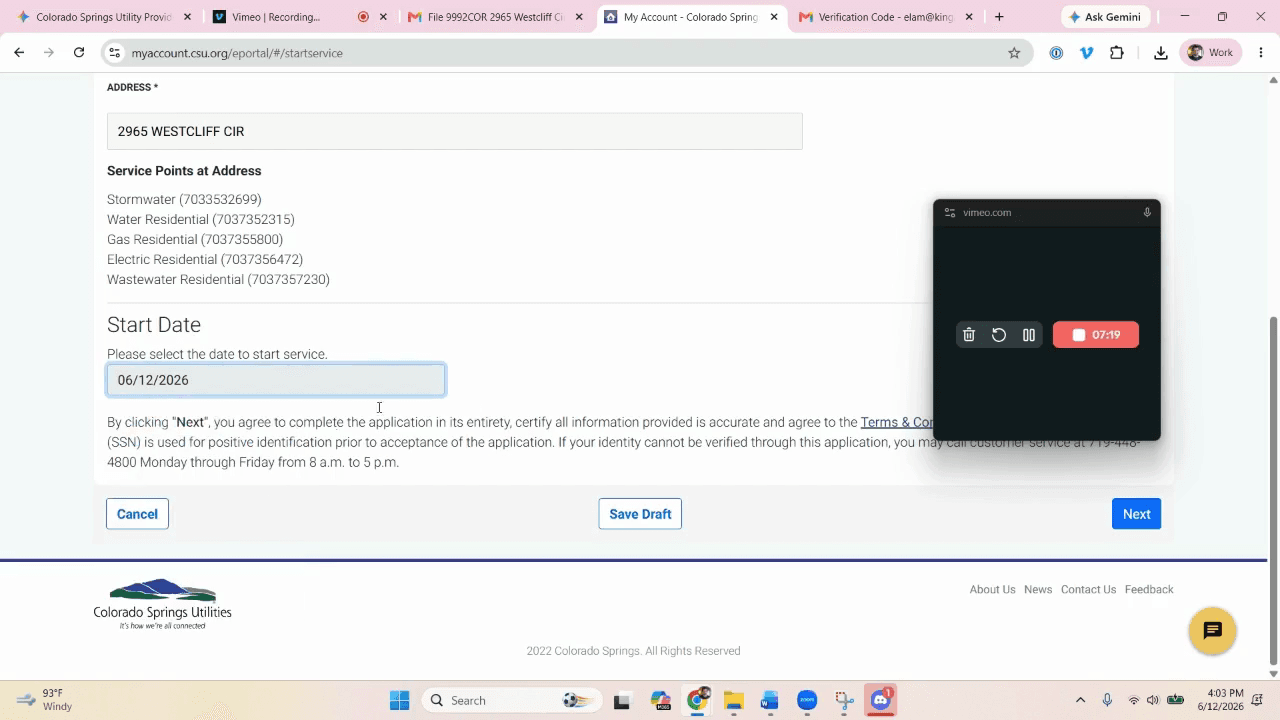The height and width of the screenshot is (720, 1280).
Task: Go back to the previous page
Action: (x=19, y=53)
